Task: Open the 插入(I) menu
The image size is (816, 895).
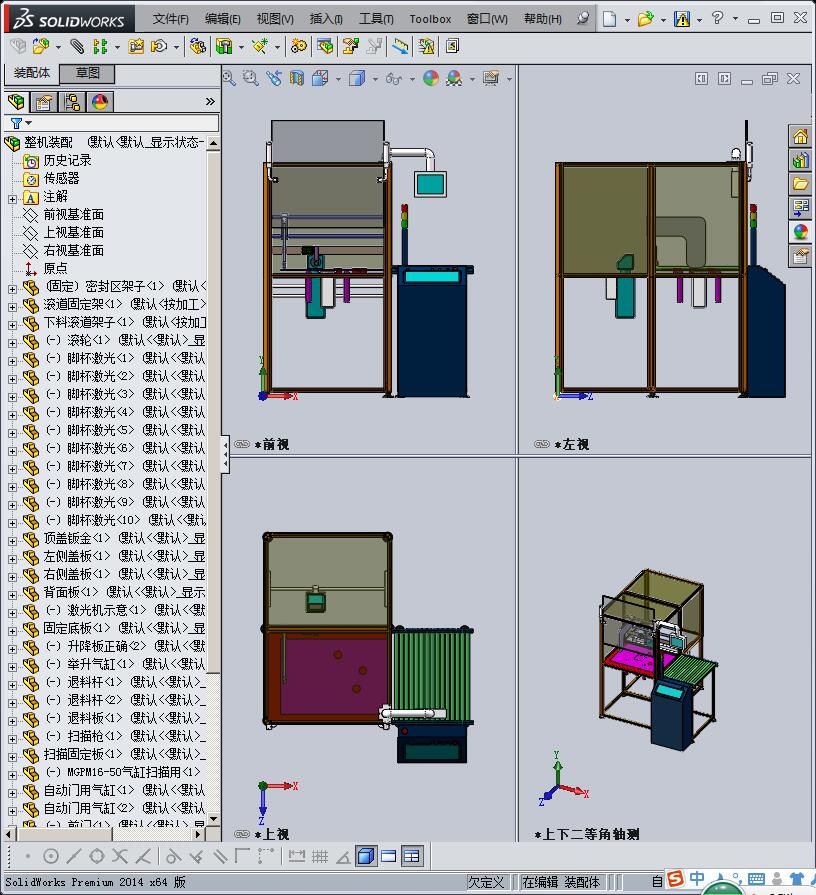Action: pos(326,19)
